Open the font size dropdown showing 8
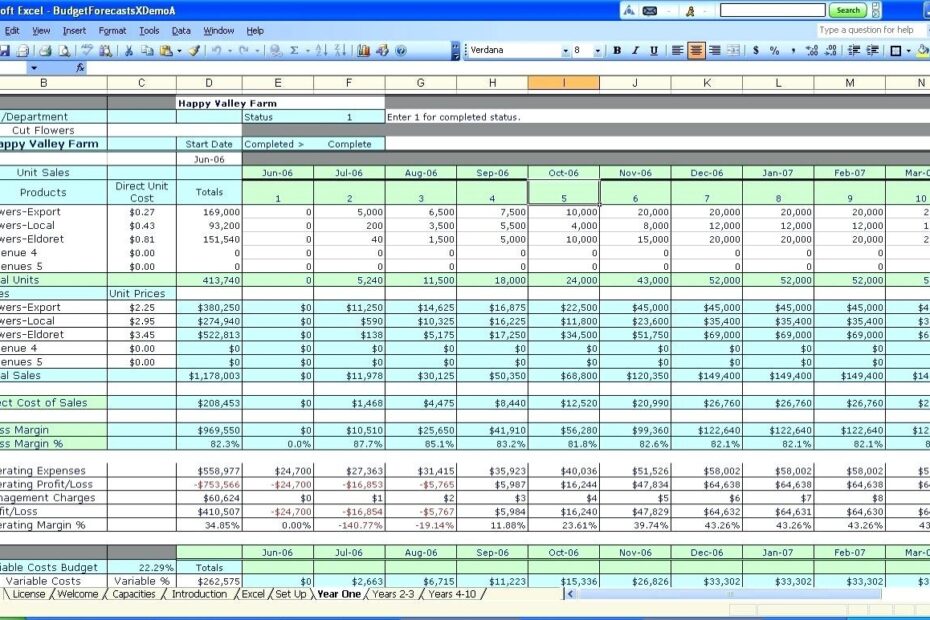Viewport: 930px width, 620px height. [x=597, y=50]
